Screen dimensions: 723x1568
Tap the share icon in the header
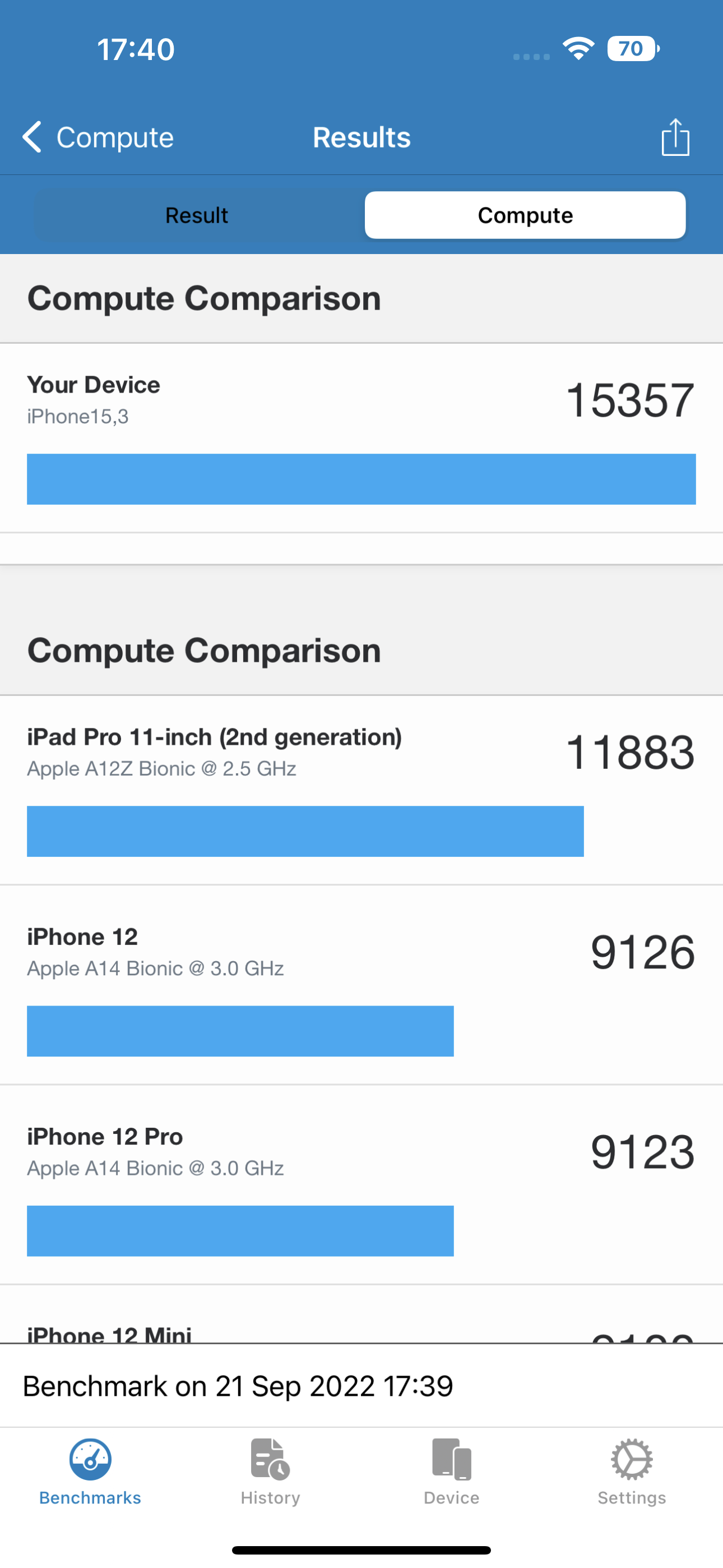click(x=675, y=137)
